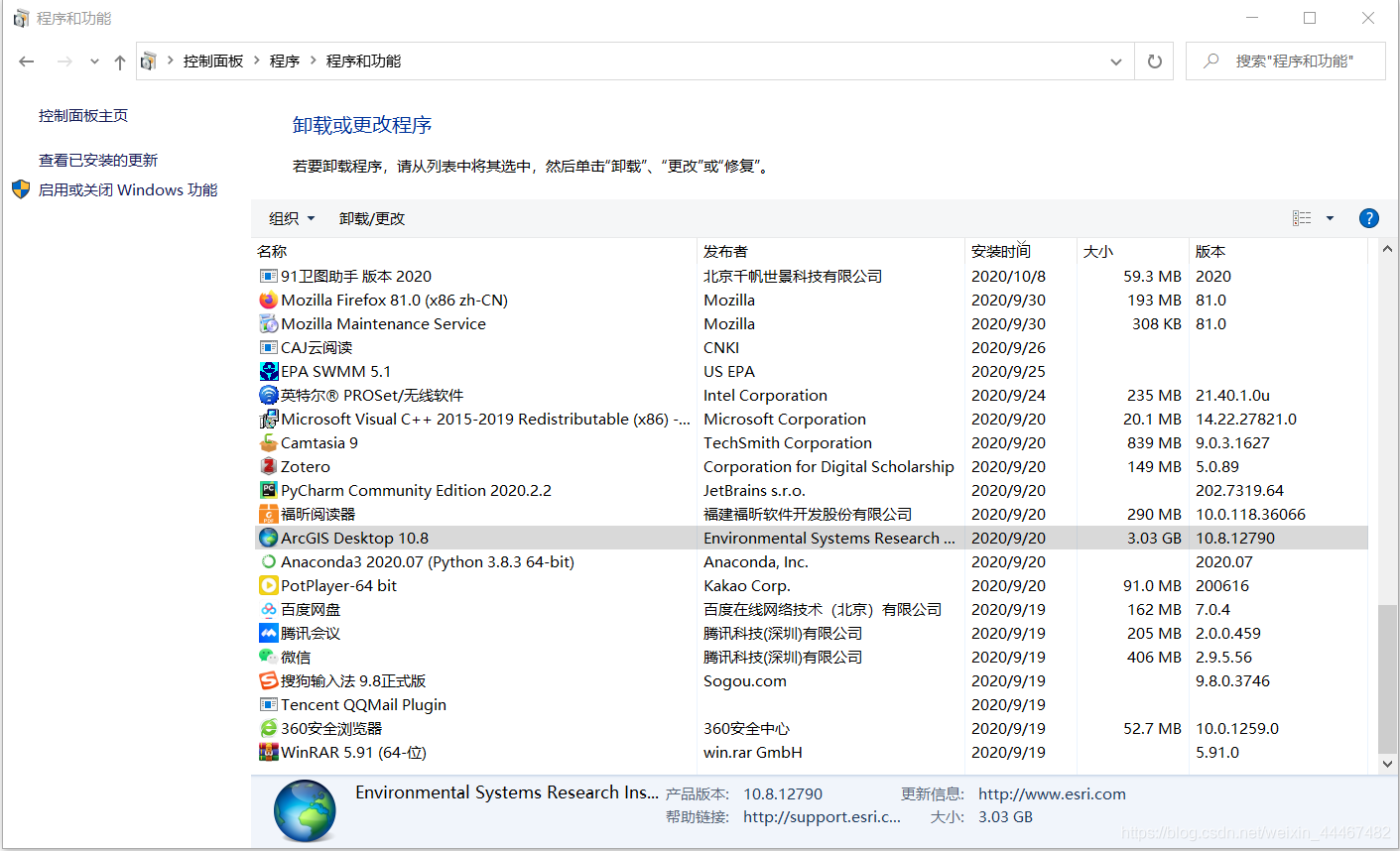Click the CAJ云阅读 program icon
Screen dimensions: 1400x851
(x=268, y=347)
